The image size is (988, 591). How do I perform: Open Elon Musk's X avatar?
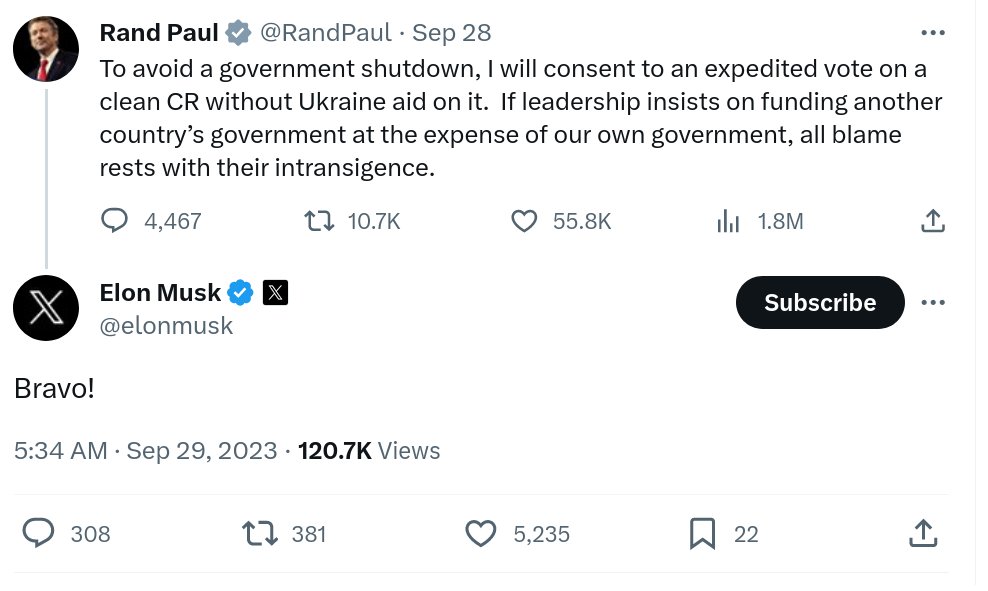pos(46,308)
